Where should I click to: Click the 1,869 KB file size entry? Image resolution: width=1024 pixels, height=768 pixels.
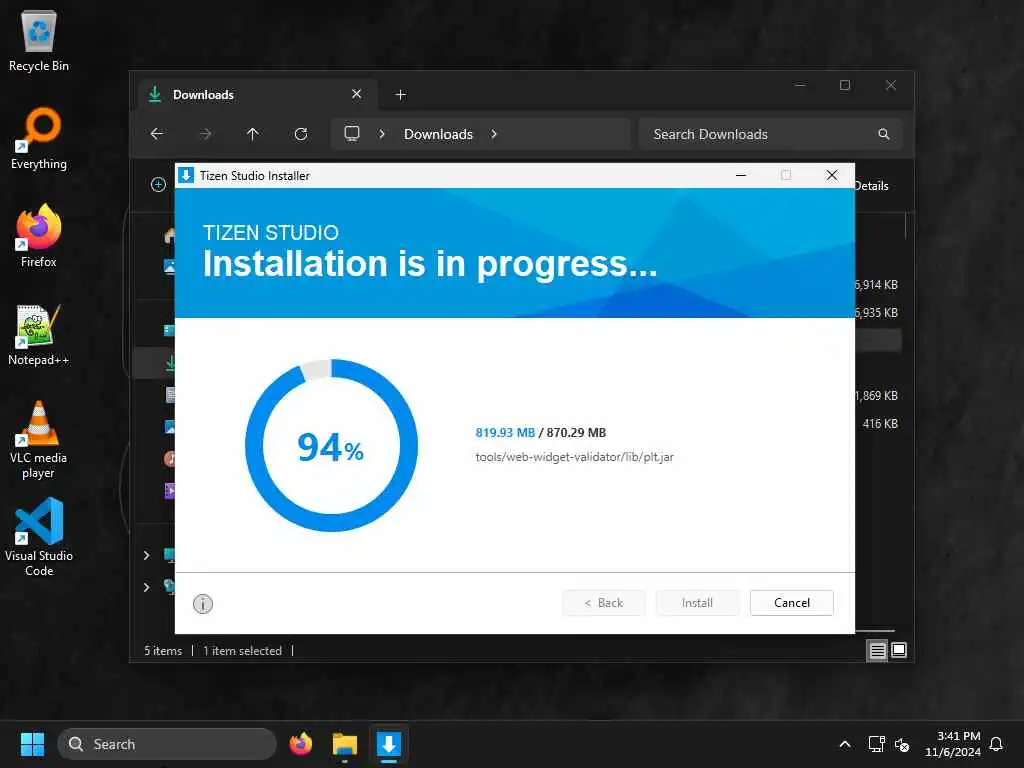click(x=876, y=395)
